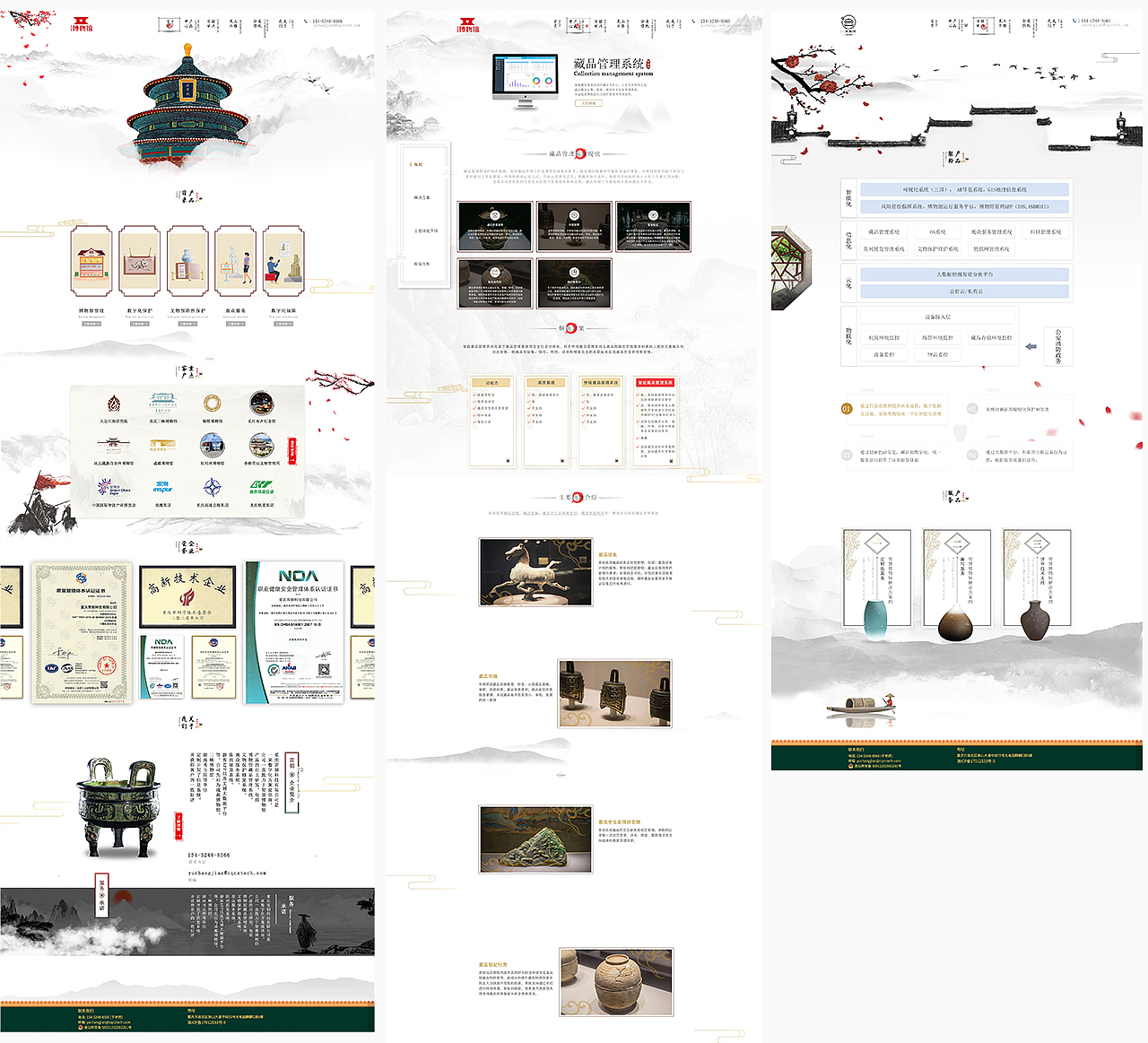Click the 物品监控 box
This screenshot has width=1148, height=1043.
(938, 355)
